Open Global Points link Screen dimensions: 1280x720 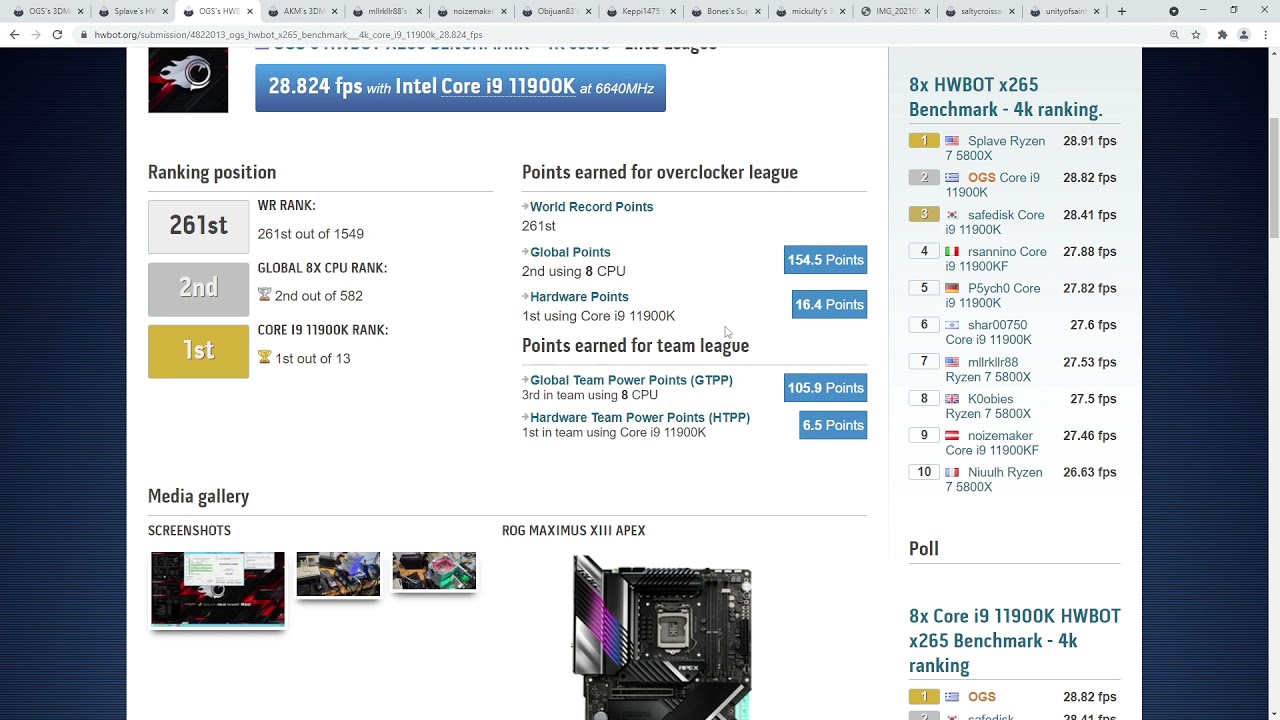[x=570, y=252]
